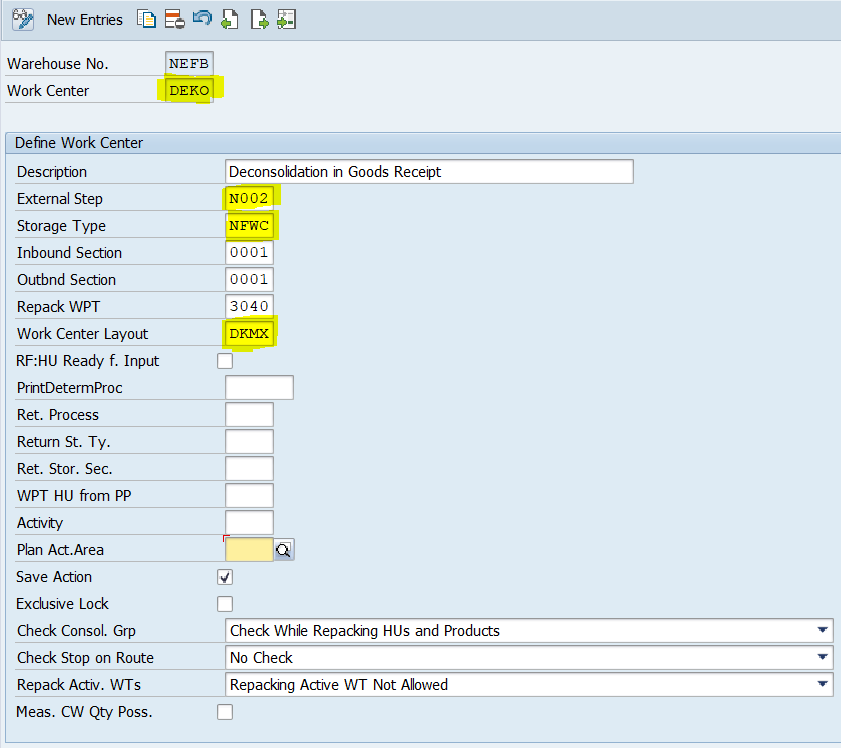
Task: Open search help for Plan Act.Area
Action: pyautogui.click(x=283, y=549)
